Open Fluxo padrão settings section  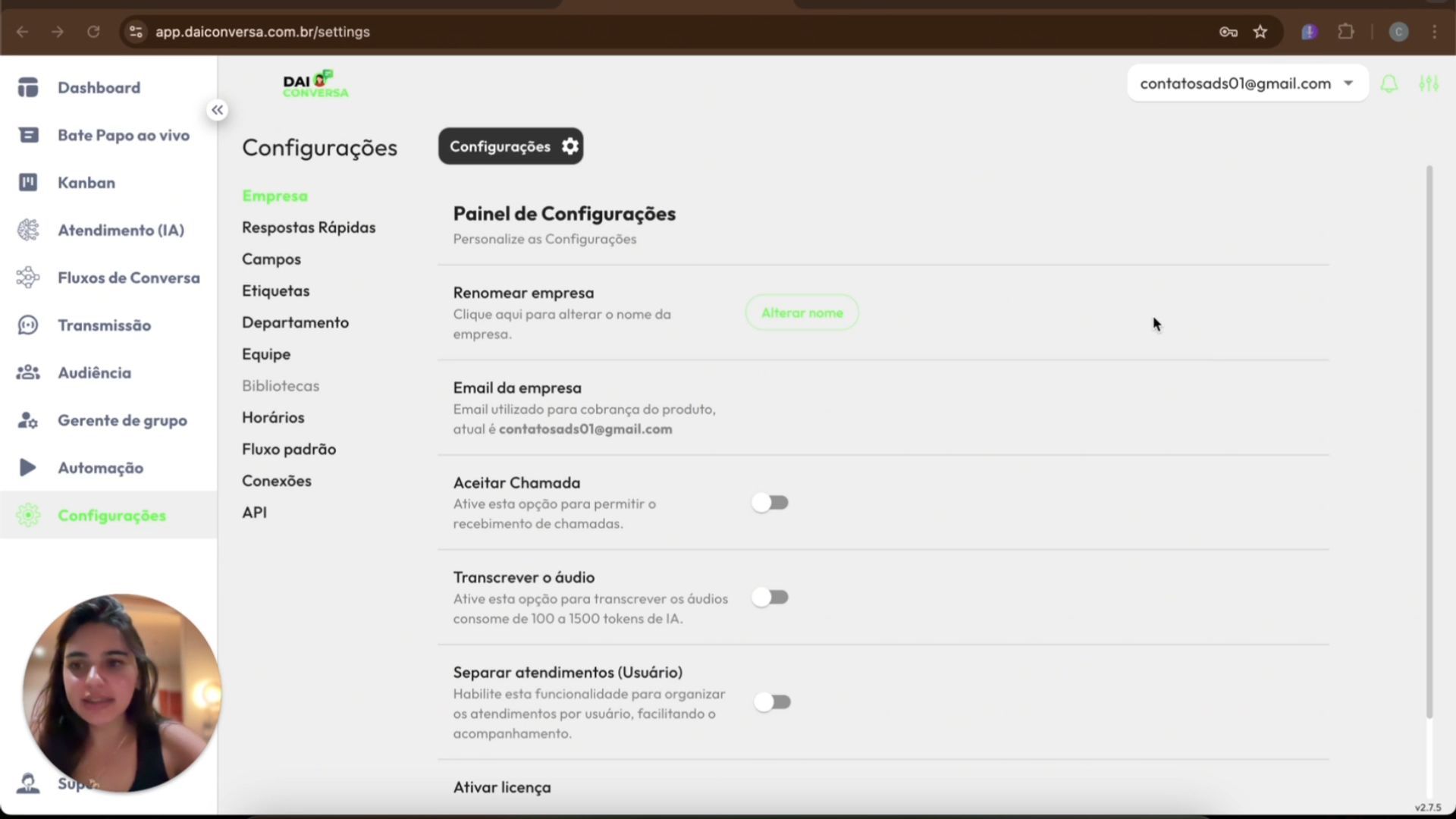coord(289,449)
